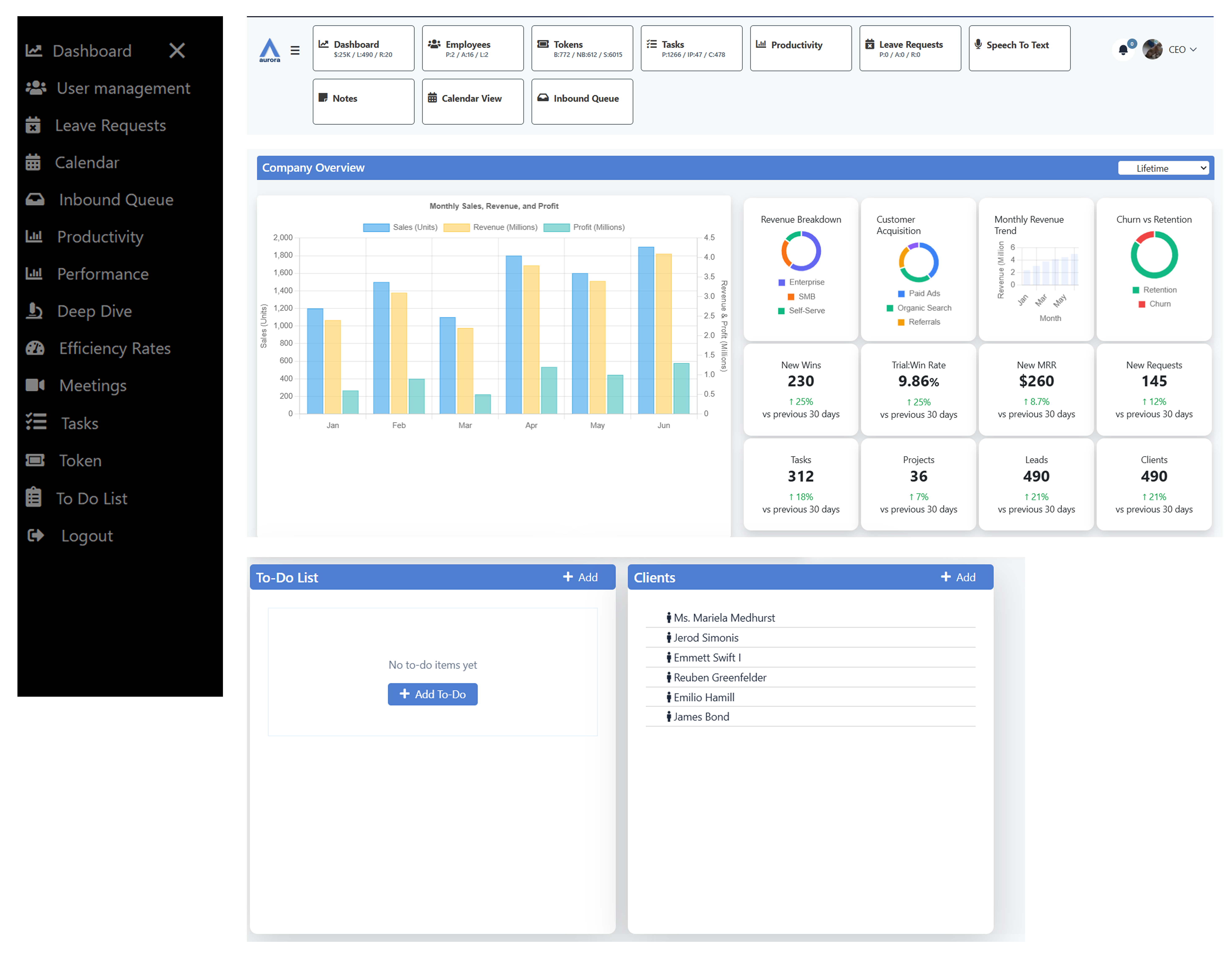This screenshot has width=1232, height=958.
Task: Click Add in To-Do List header
Action: pos(580,577)
